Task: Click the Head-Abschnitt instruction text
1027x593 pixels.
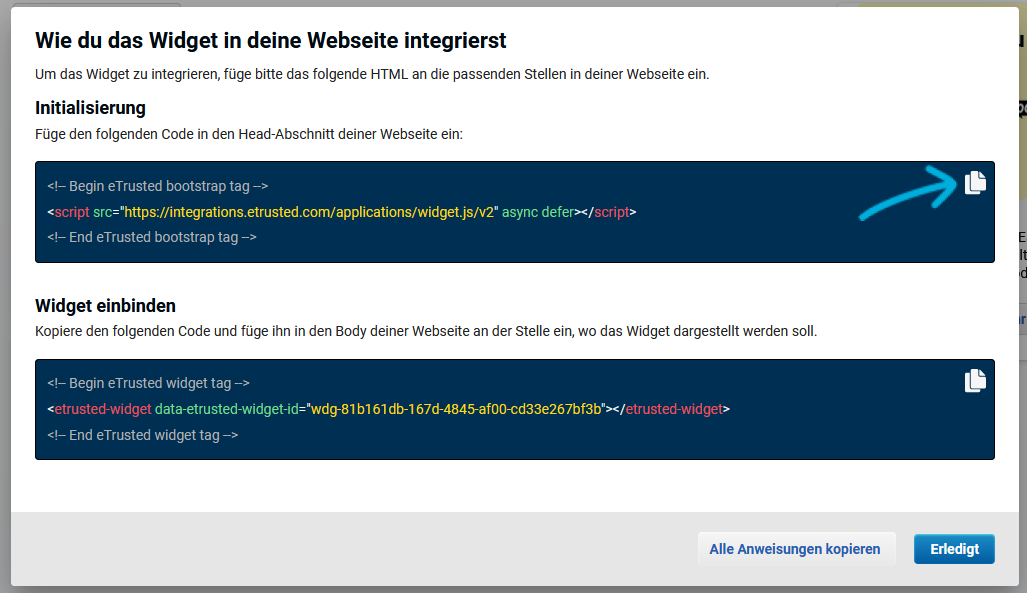Action: coord(249,133)
